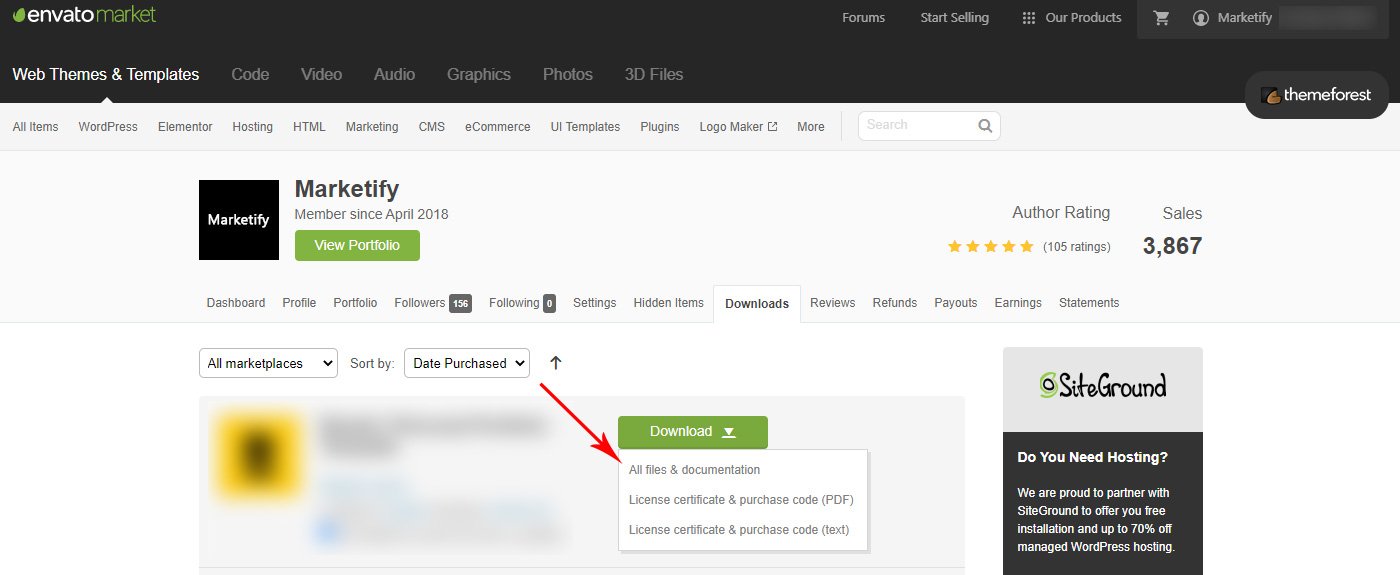
Task: Click the Our Products grid icon
Action: (1028, 18)
